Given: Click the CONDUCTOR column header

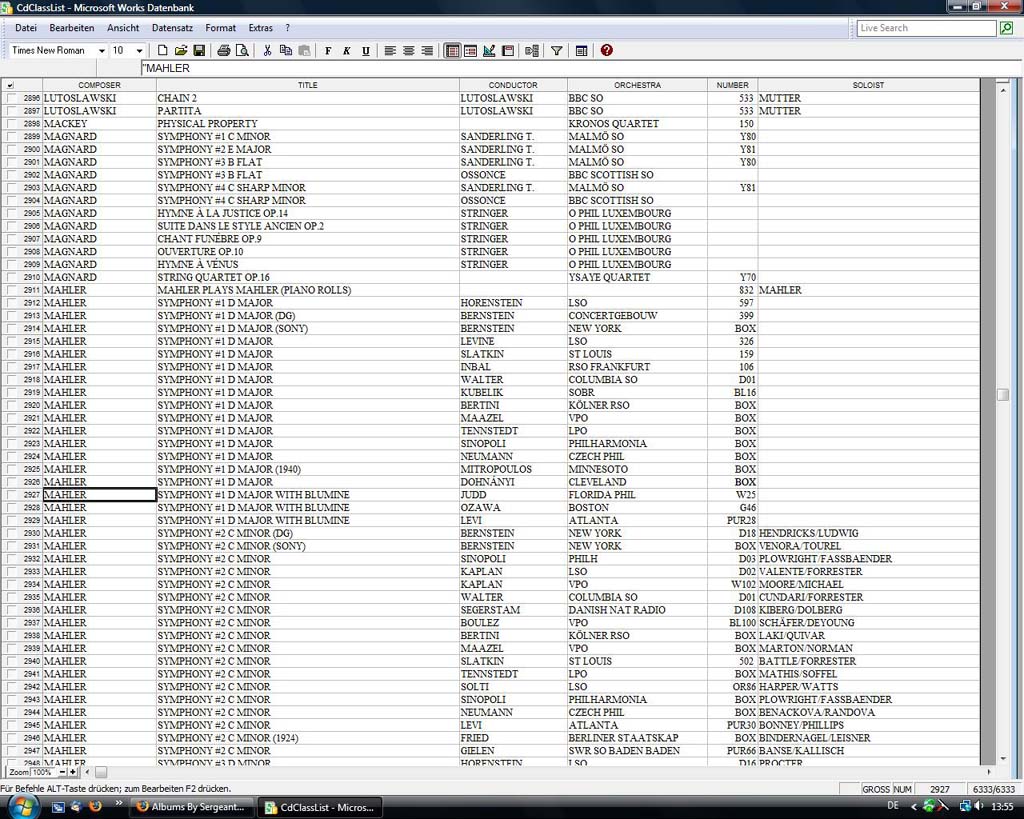Looking at the screenshot, I should (513, 85).
